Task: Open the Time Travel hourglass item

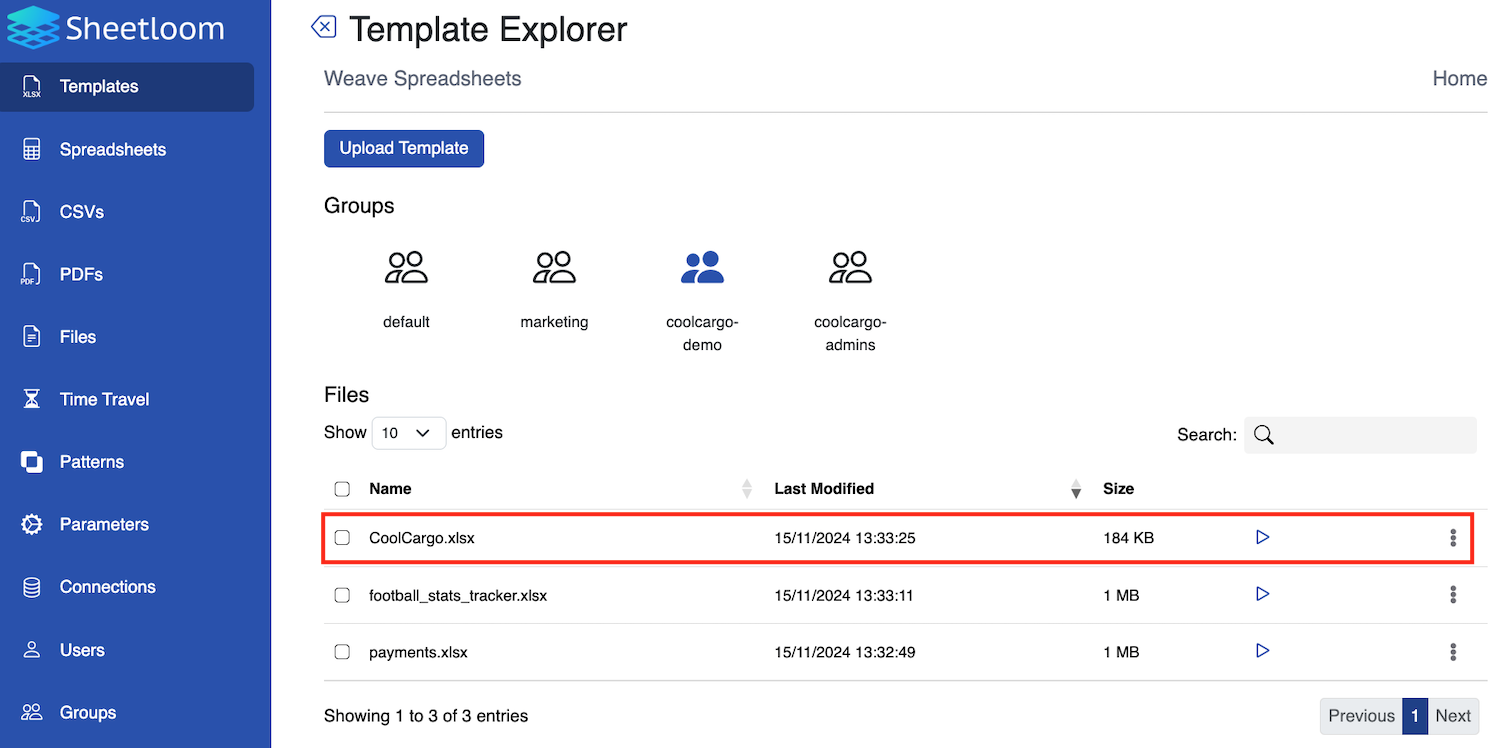Action: tap(104, 399)
